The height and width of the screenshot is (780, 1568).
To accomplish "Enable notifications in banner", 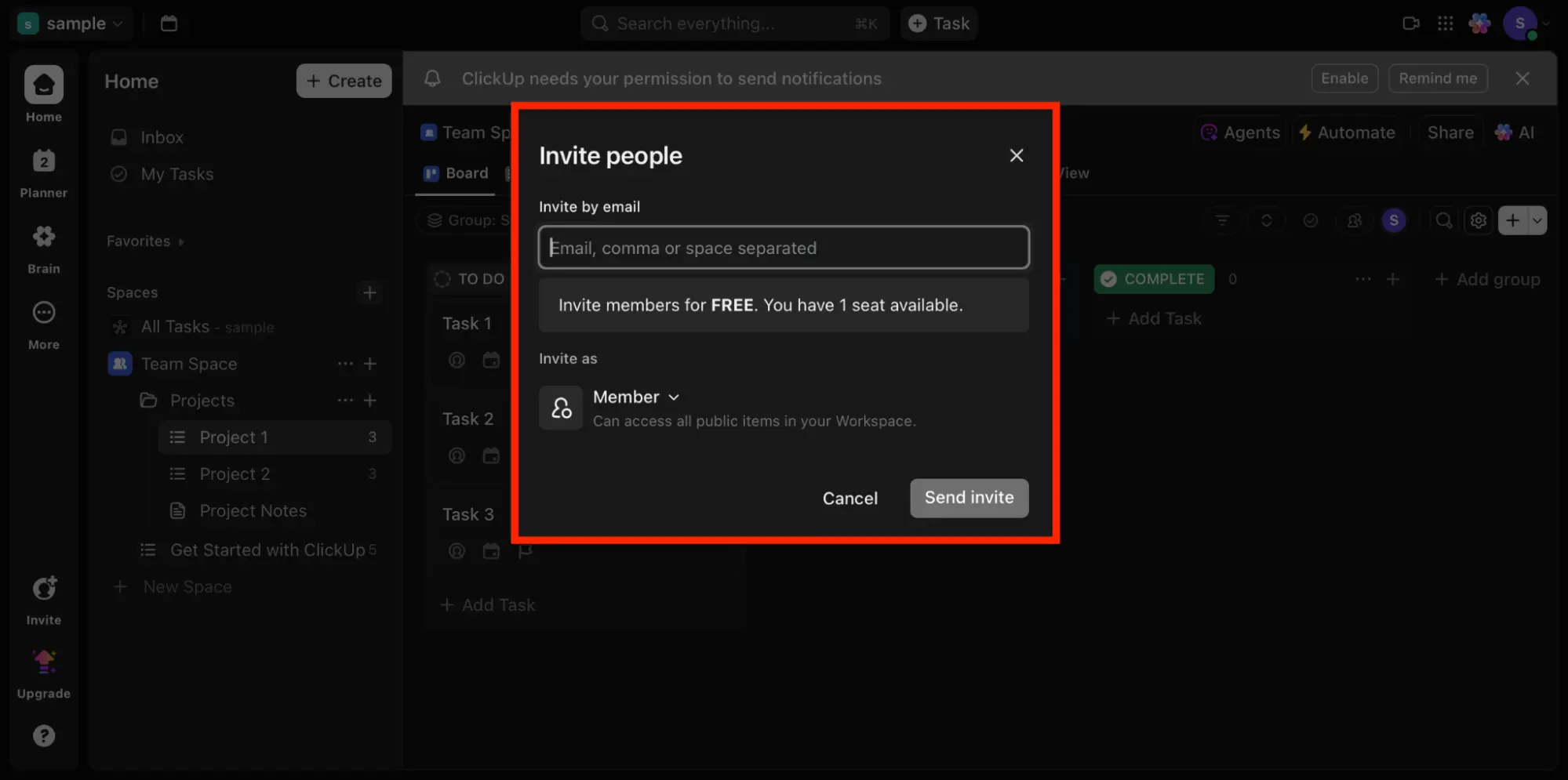I will [1344, 78].
